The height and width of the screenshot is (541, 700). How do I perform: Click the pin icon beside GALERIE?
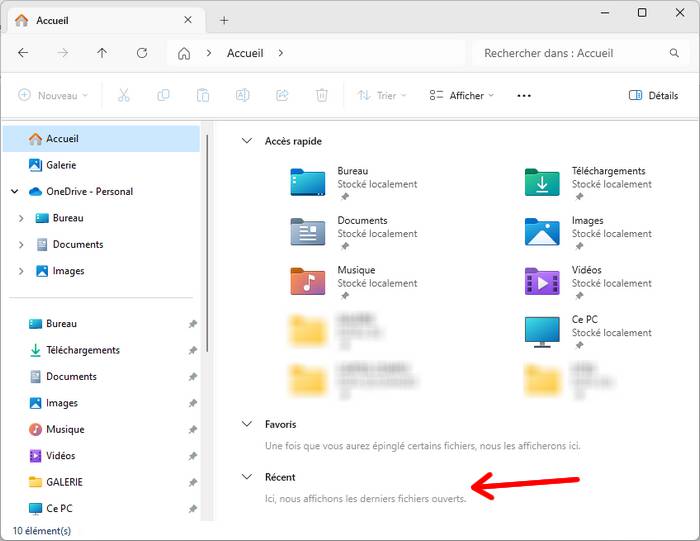(192, 483)
